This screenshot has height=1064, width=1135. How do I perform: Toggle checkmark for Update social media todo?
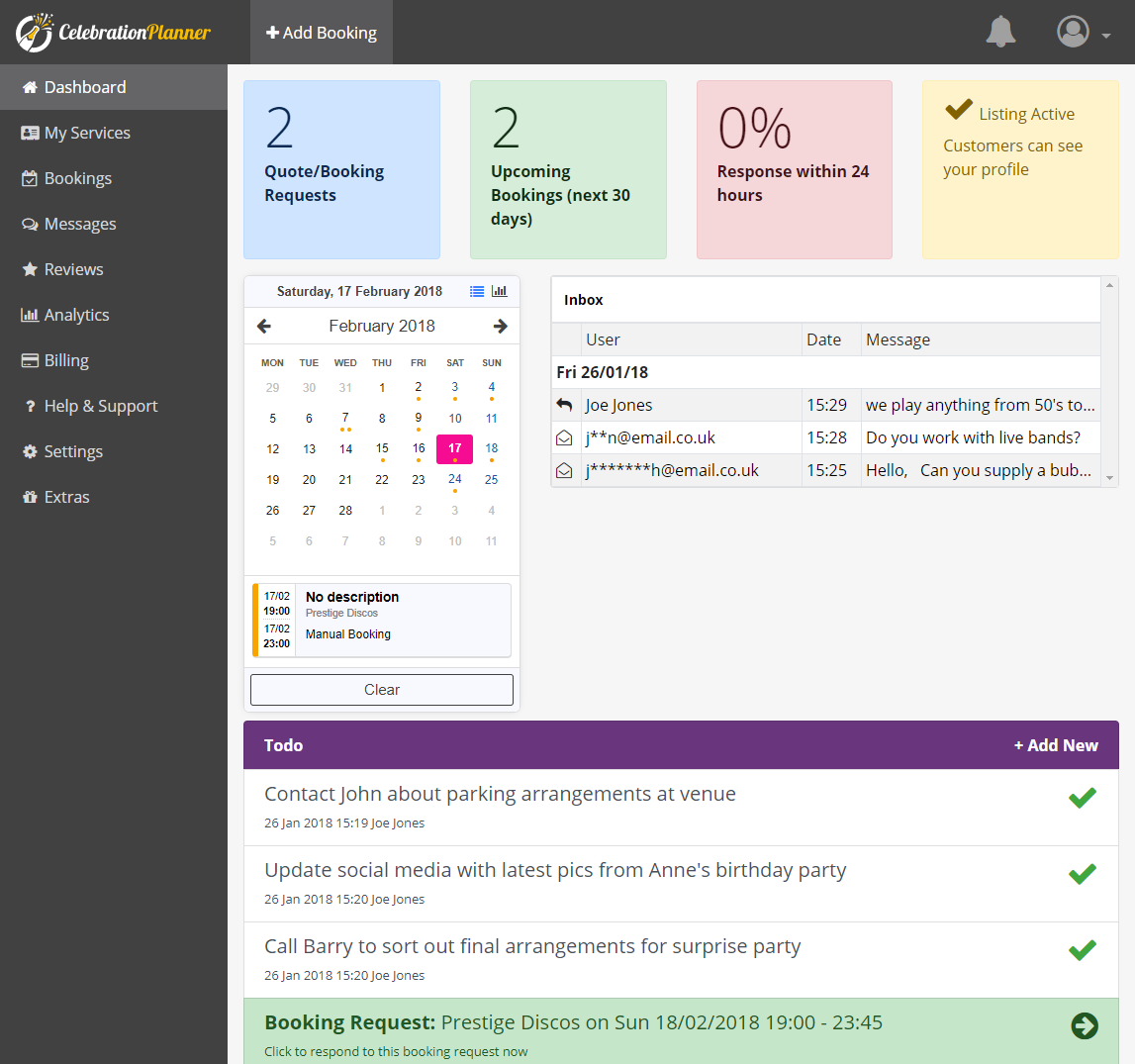[1083, 874]
